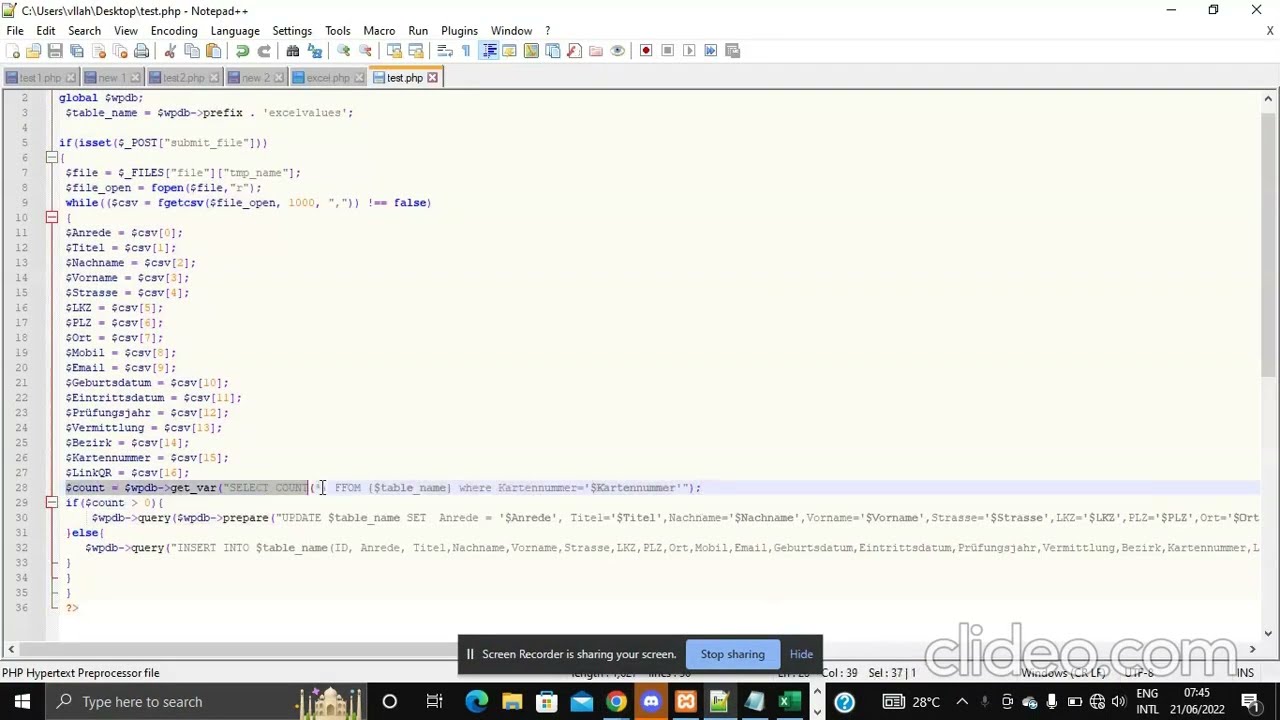
Task: Cut selection using the scissors icon
Action: 170,51
